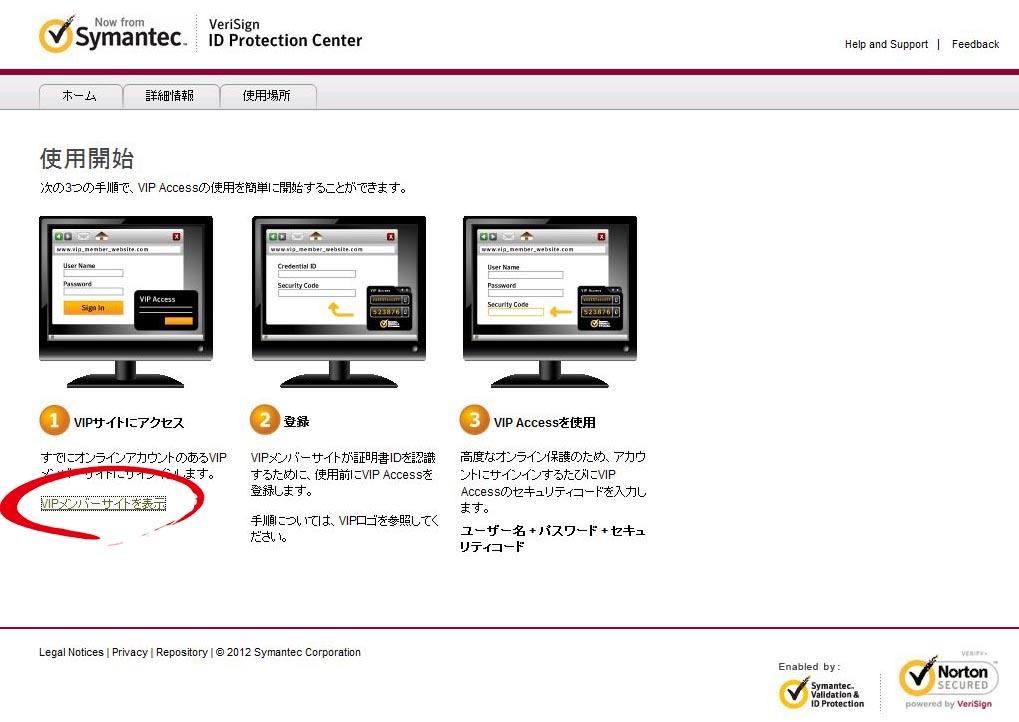
Task: Click the Symantec logo in header
Action: pyautogui.click(x=112, y=34)
